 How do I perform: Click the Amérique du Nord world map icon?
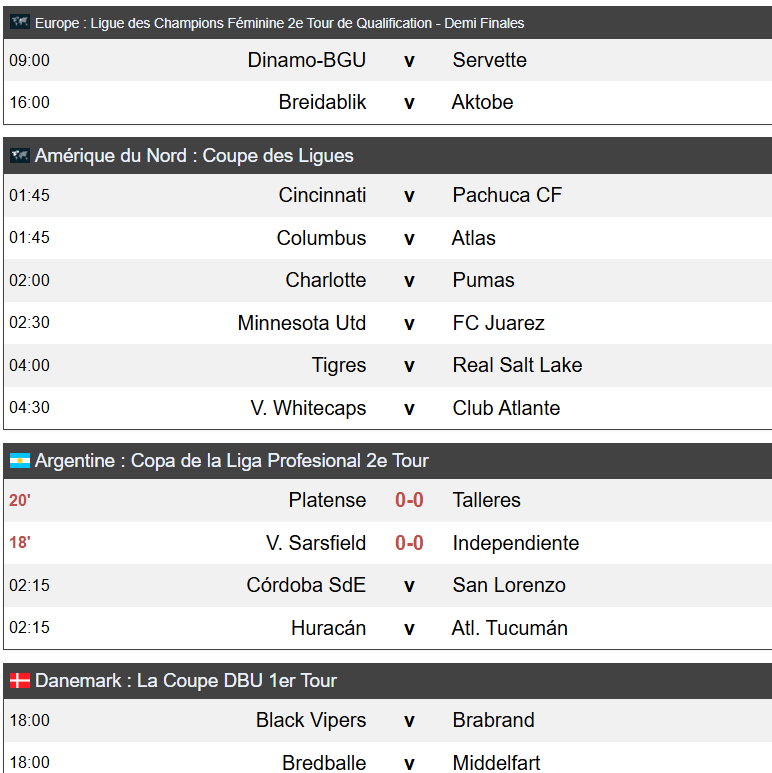pos(20,155)
